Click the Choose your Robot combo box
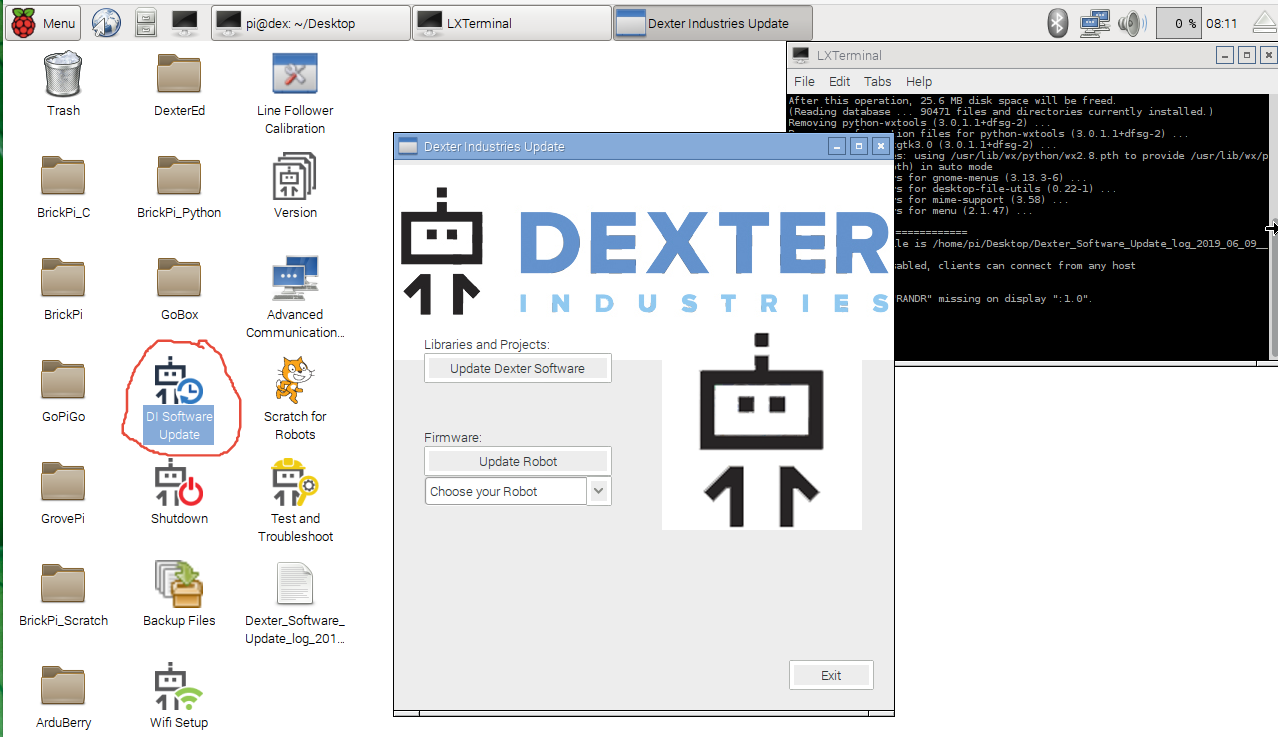 (x=506, y=491)
